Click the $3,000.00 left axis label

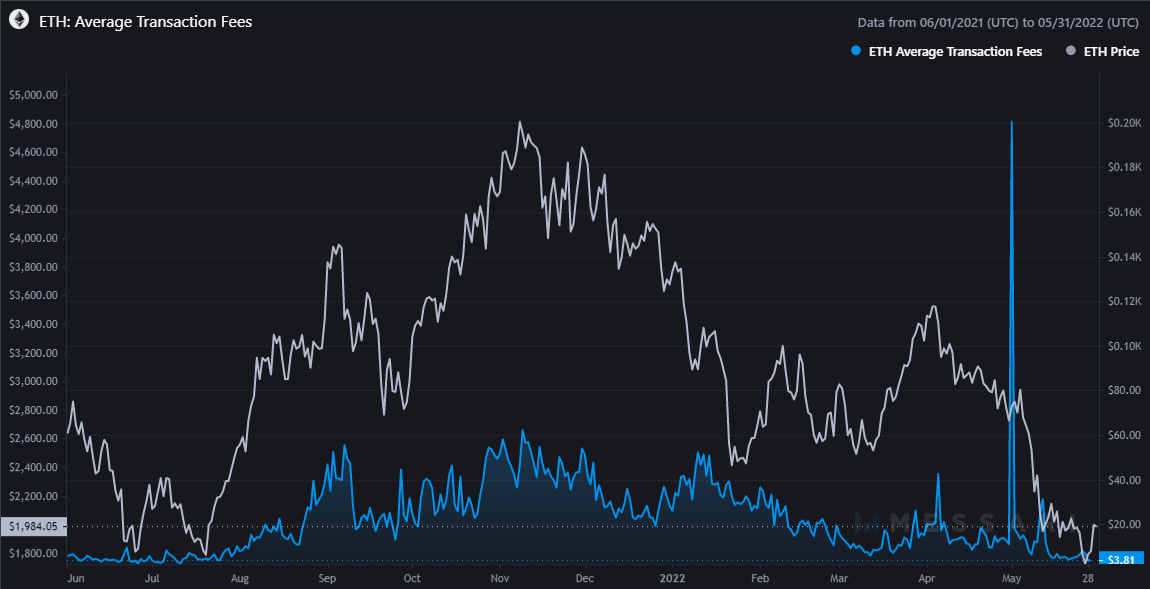34,381
